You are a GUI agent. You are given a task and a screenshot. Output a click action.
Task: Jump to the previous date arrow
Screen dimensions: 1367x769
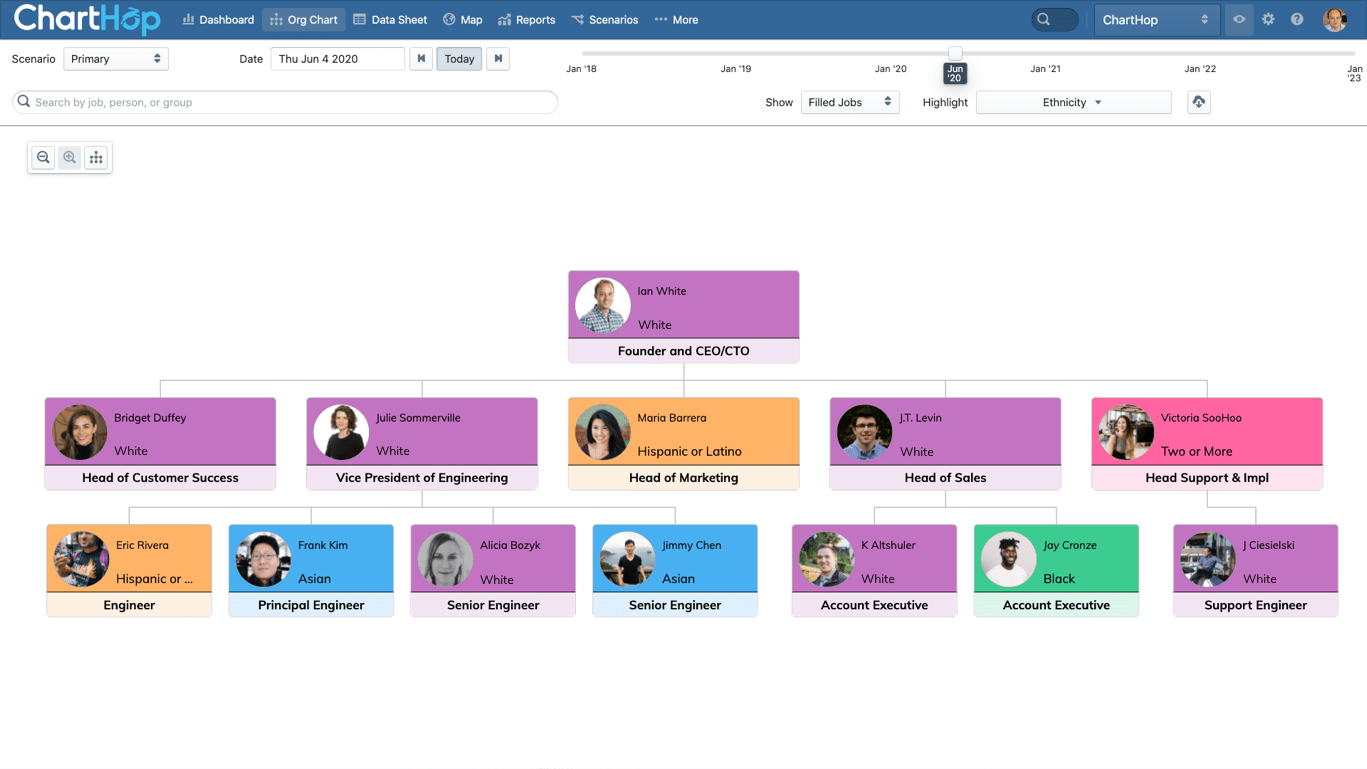point(421,59)
